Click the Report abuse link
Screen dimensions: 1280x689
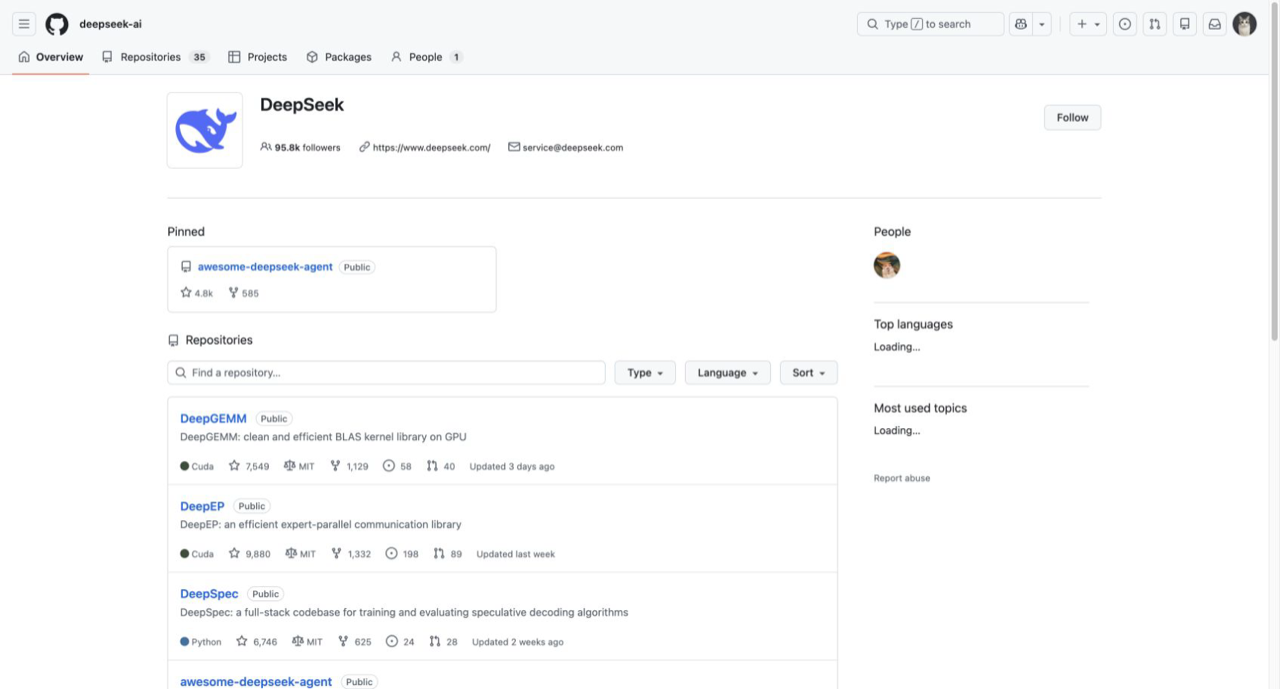(x=902, y=478)
